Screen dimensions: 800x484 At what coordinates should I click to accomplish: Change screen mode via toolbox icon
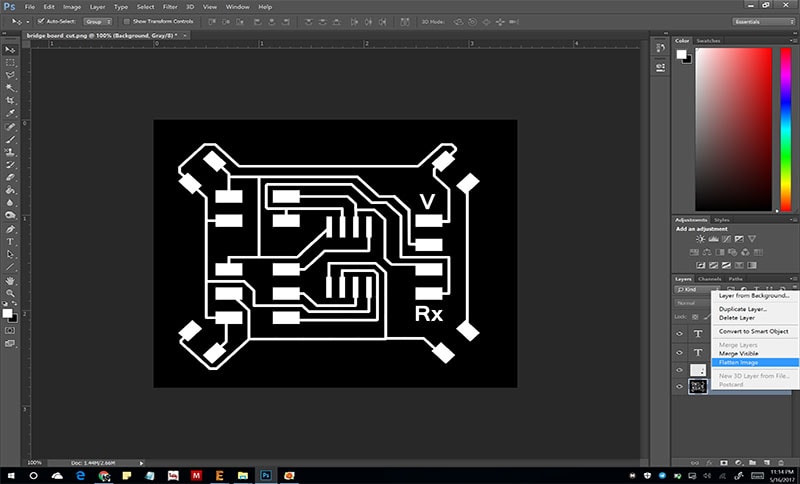point(10,344)
